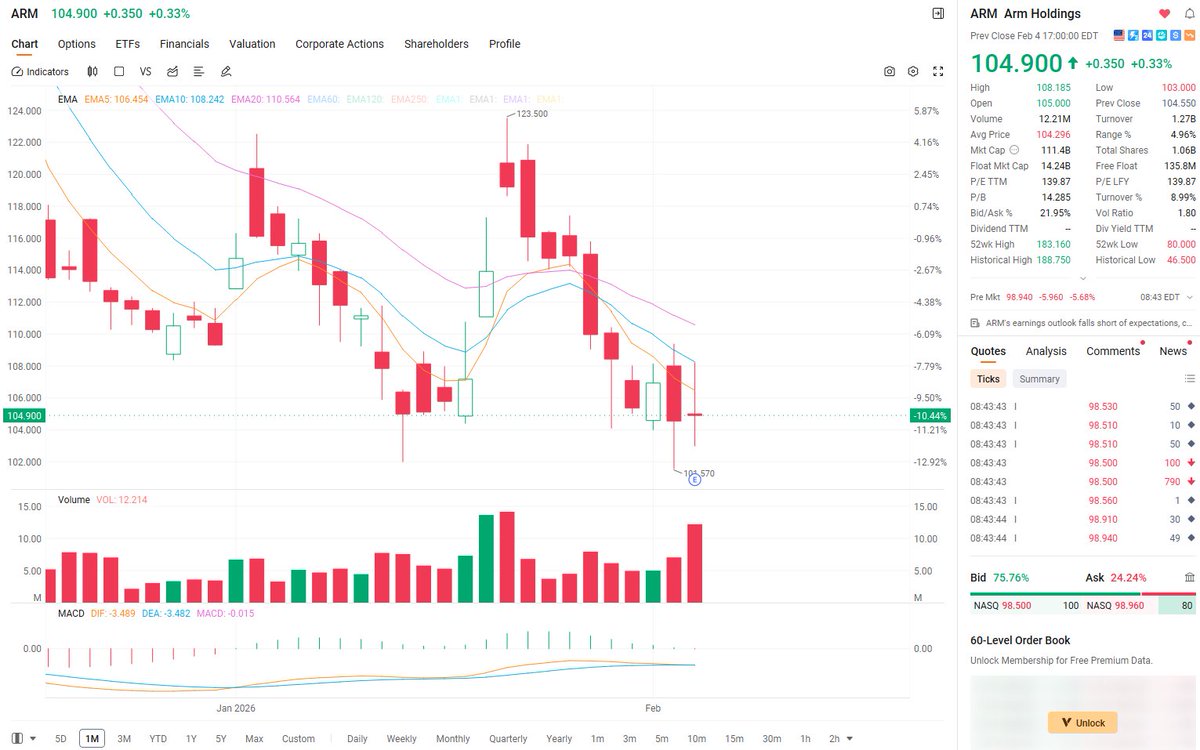Set the range to 5D

pyautogui.click(x=61, y=739)
